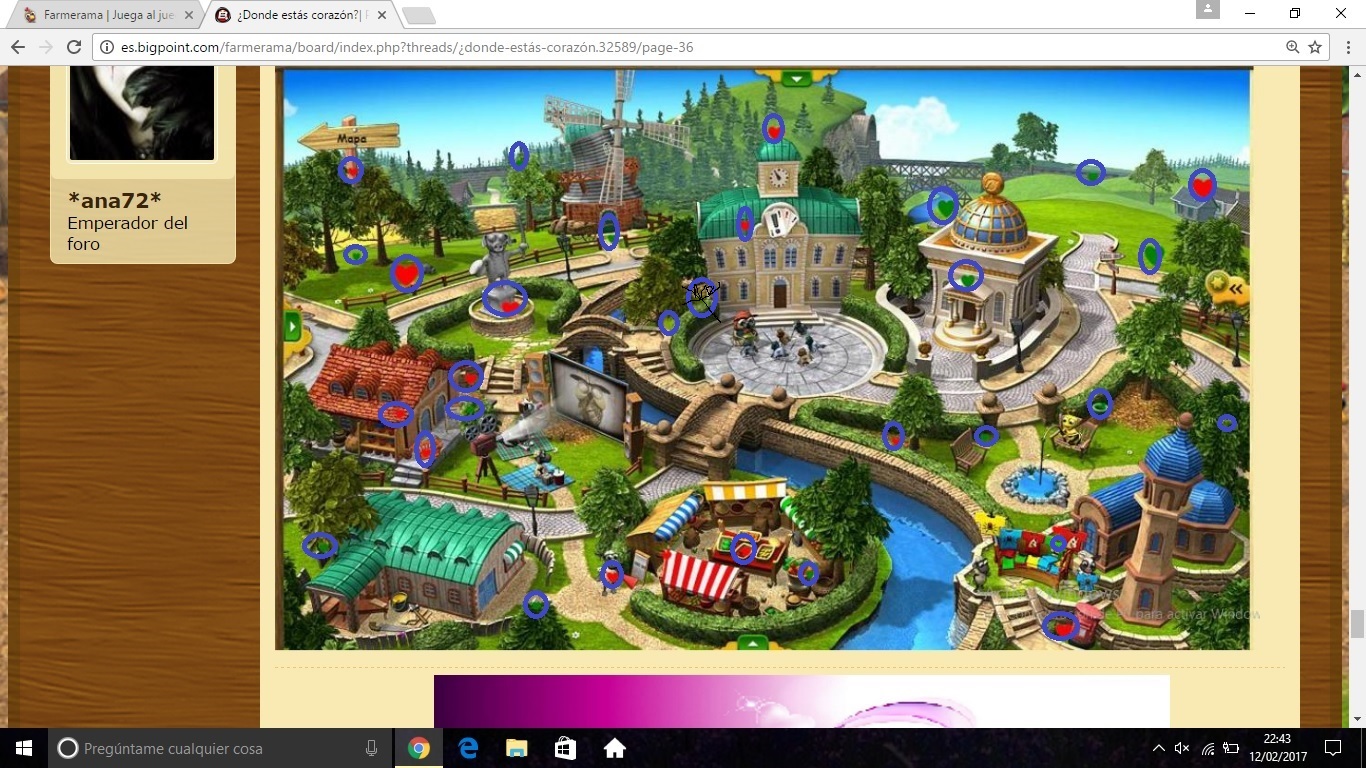The height and width of the screenshot is (768, 1366).
Task: Check the battery status icon
Action: click(x=1233, y=748)
